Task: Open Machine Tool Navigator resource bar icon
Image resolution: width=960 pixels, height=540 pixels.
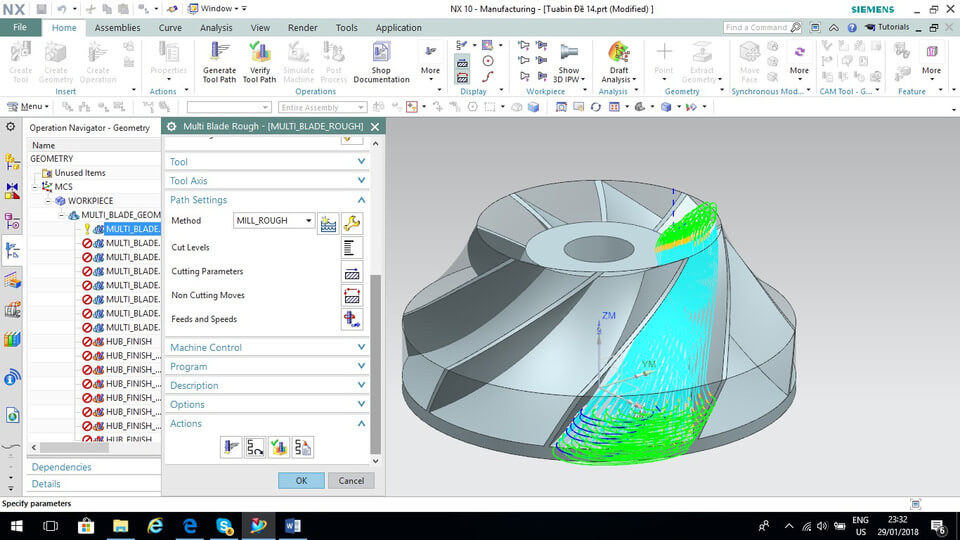Action: tap(12, 310)
